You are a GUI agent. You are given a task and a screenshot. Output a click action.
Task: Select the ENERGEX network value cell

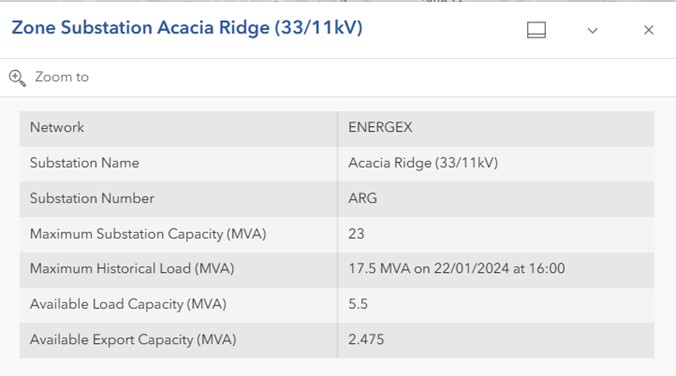(496, 128)
